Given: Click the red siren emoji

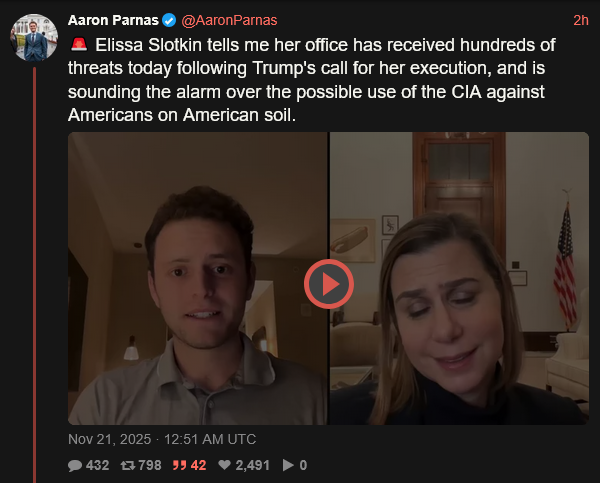Looking at the screenshot, I should (79, 44).
